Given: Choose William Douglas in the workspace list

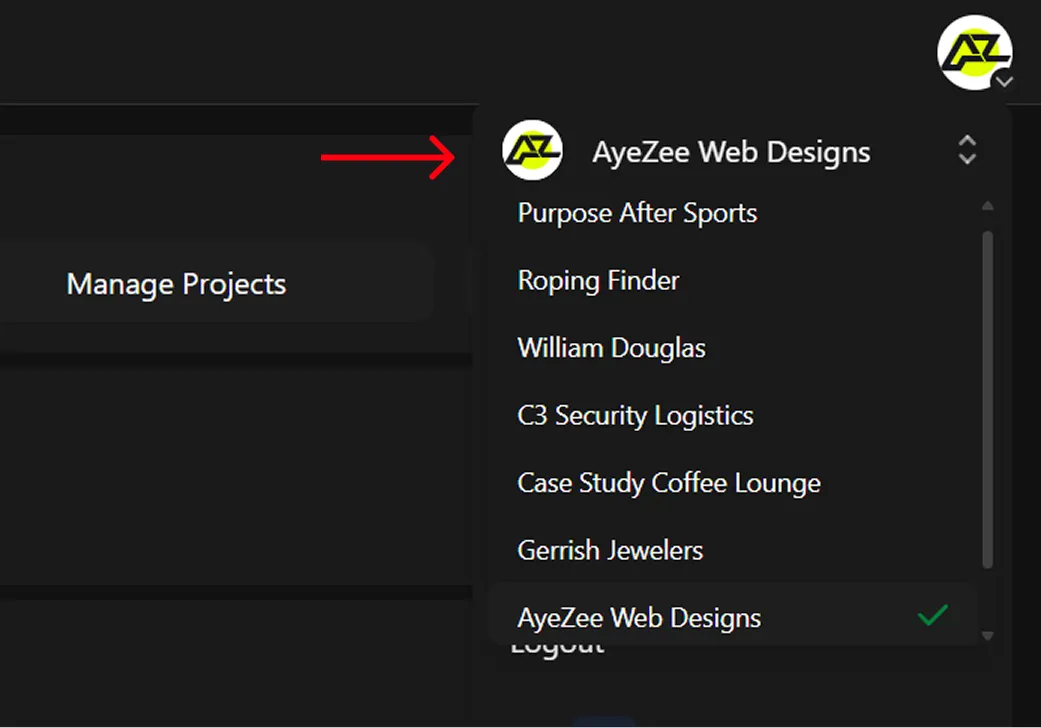Looking at the screenshot, I should 611,348.
